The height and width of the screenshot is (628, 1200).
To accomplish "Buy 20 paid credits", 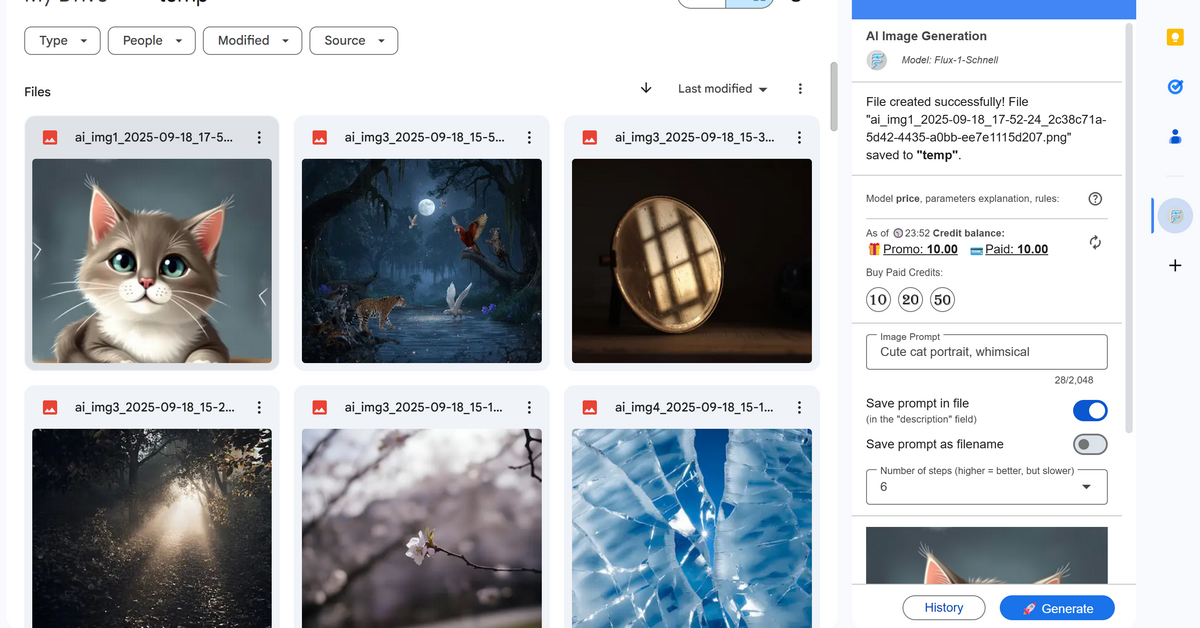I will pos(910,300).
